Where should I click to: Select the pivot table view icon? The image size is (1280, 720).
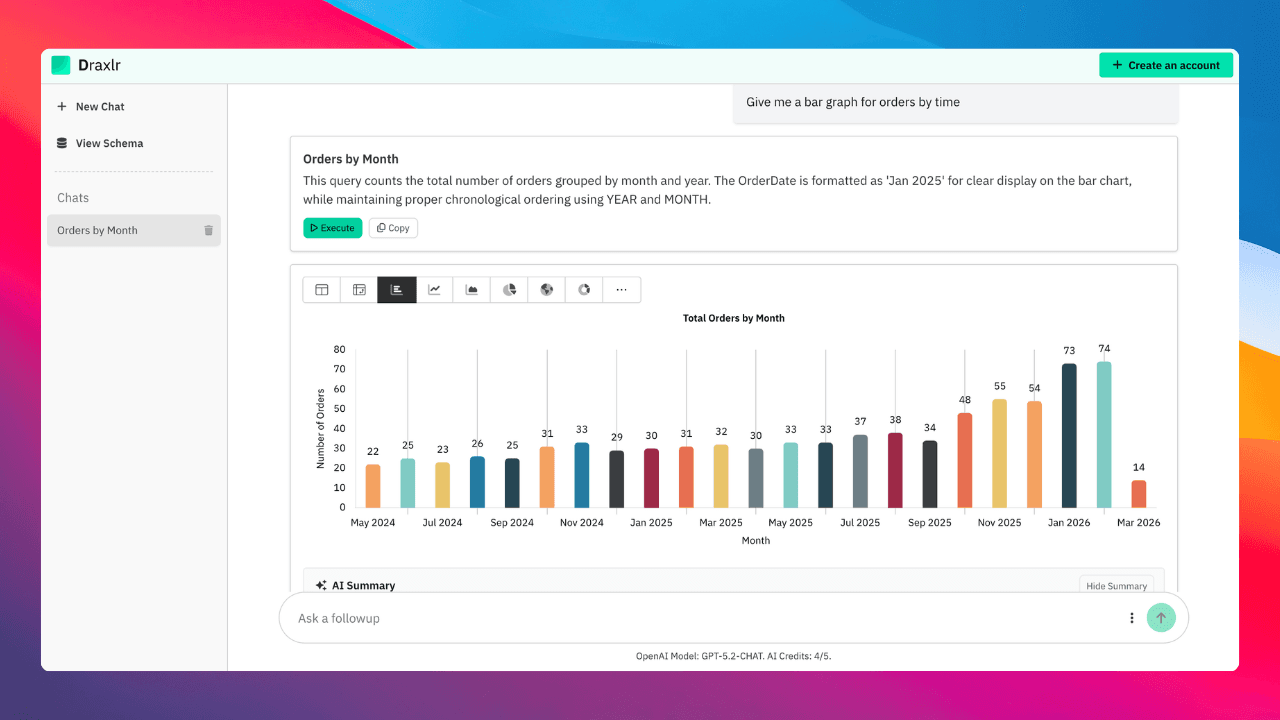point(359,290)
